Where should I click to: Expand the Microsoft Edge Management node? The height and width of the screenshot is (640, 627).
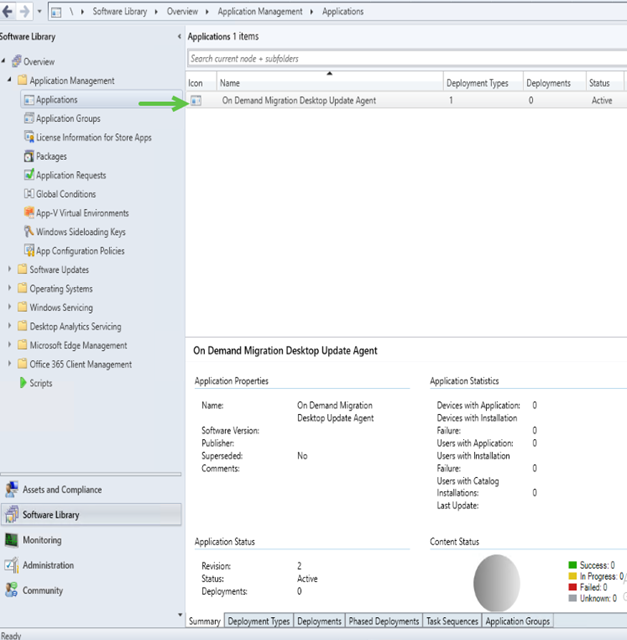(x=9, y=344)
